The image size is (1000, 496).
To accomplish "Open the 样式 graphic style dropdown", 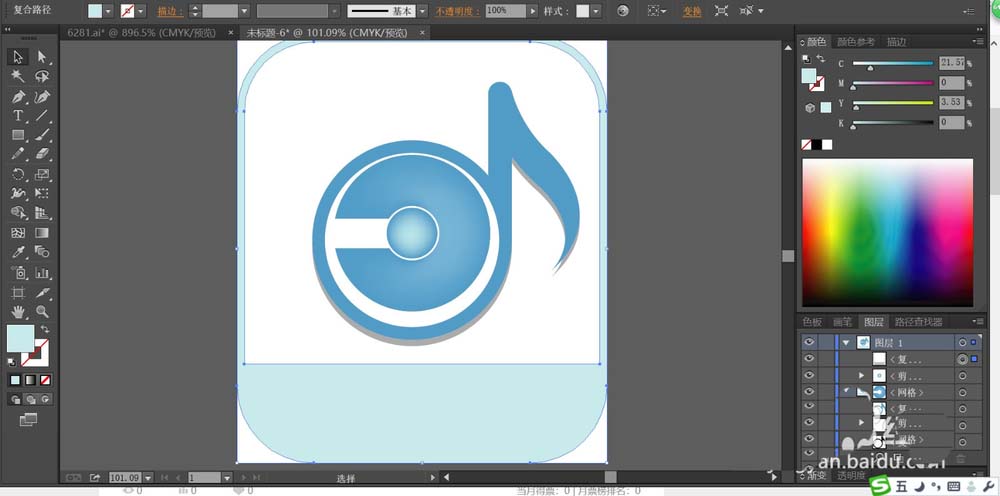I will [596, 11].
